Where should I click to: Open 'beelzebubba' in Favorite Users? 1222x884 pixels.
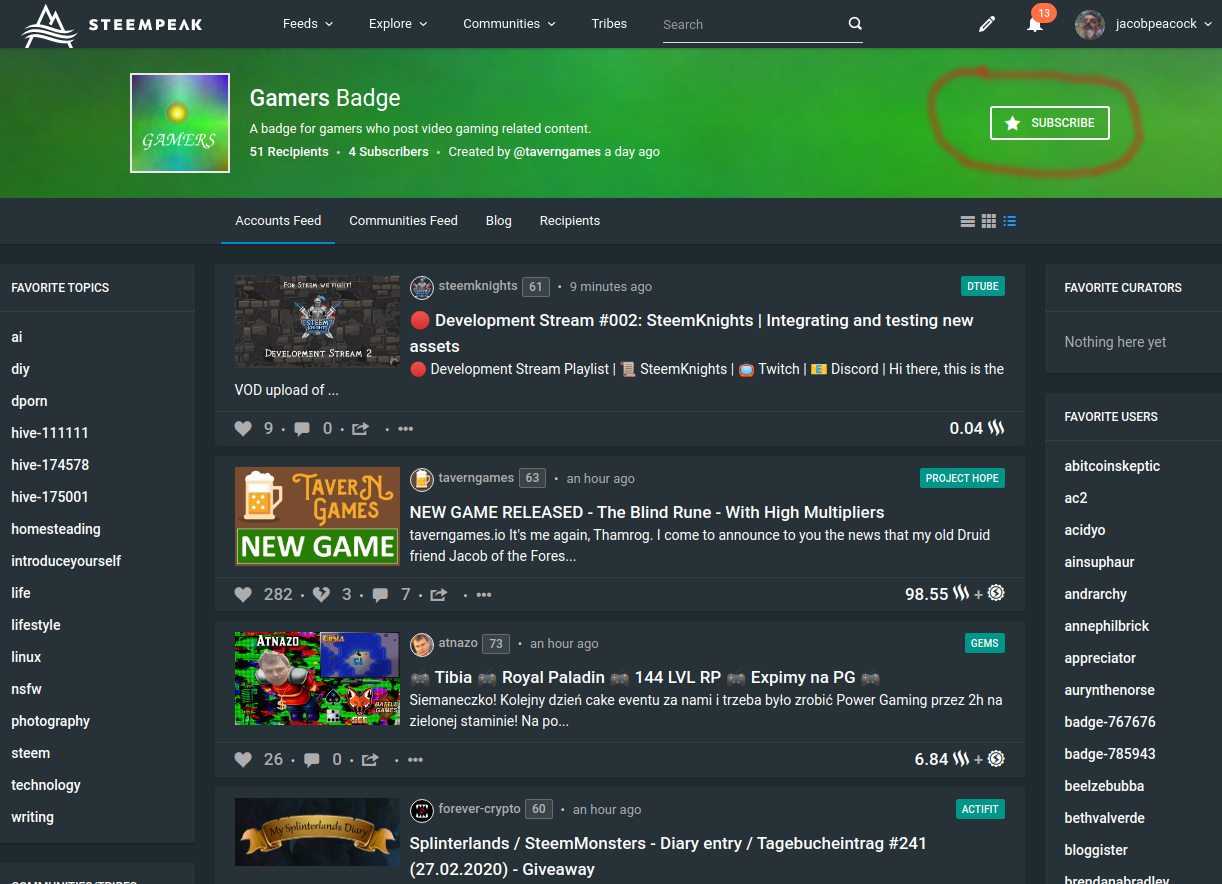pyautogui.click(x=1104, y=786)
